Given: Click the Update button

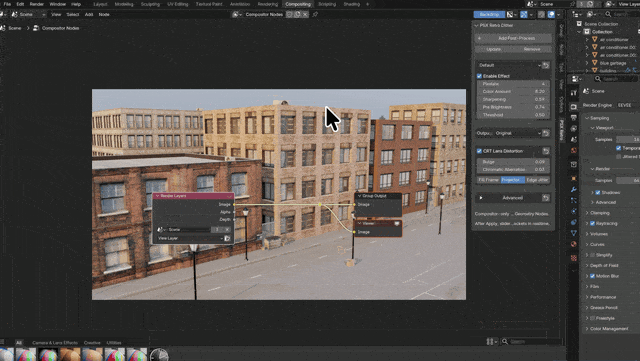Looking at the screenshot, I should point(494,49).
